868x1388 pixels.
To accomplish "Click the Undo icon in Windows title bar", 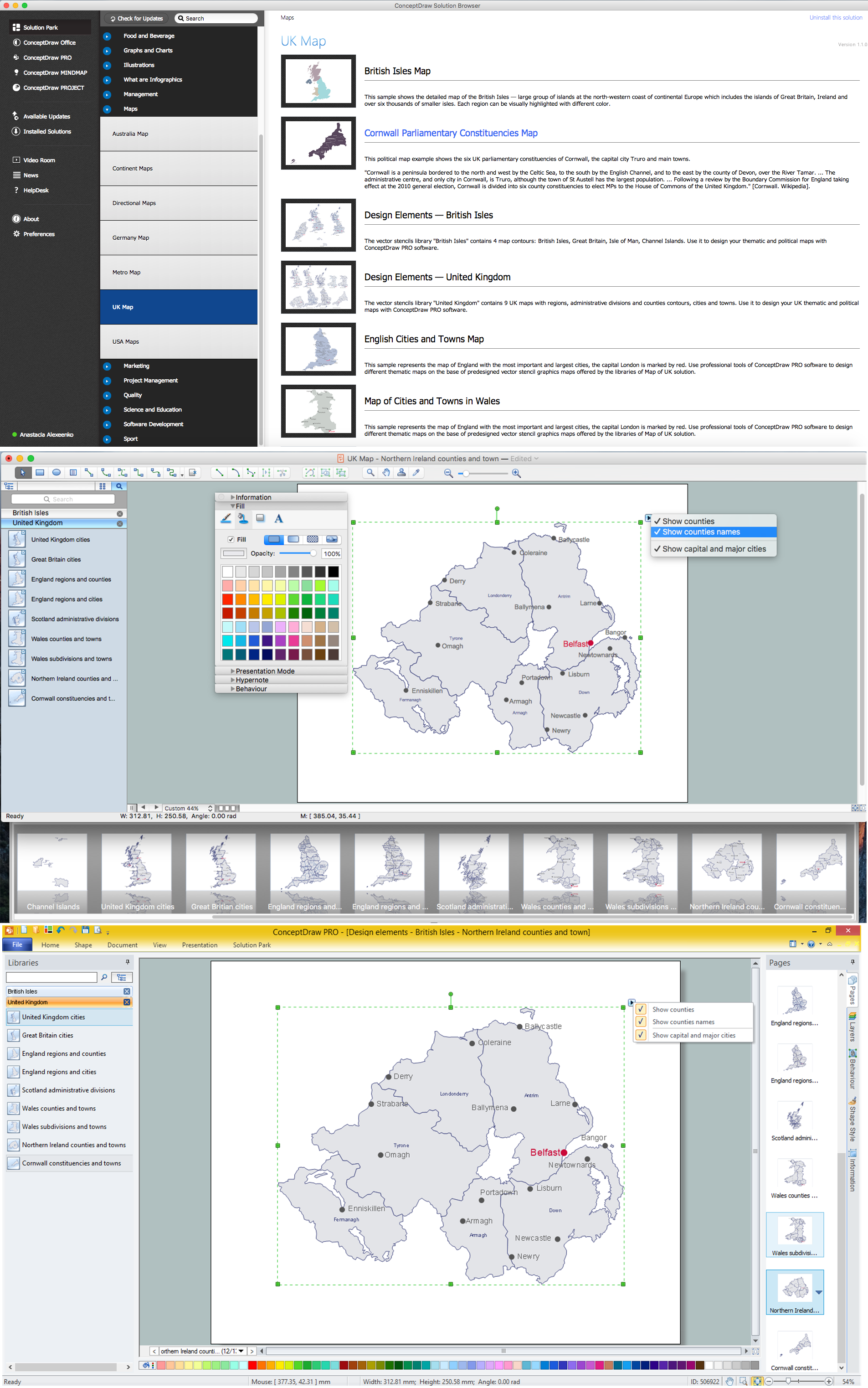I will (x=61, y=930).
